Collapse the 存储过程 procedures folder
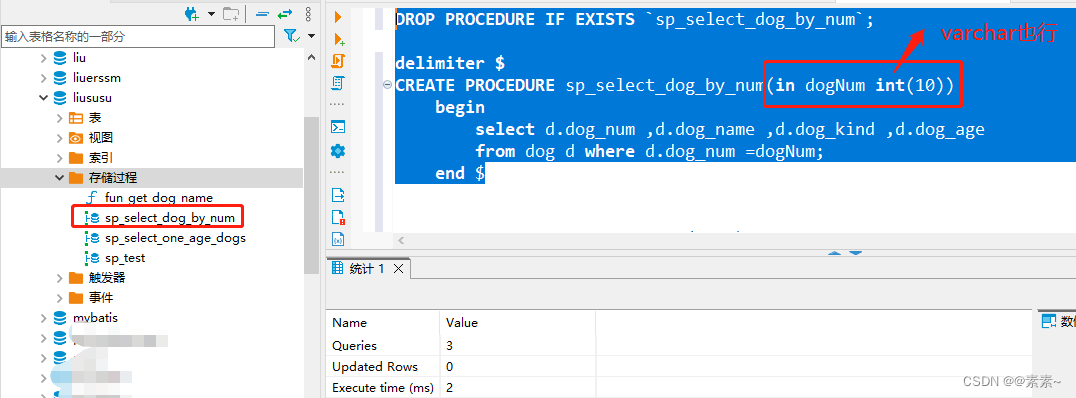 point(60,178)
